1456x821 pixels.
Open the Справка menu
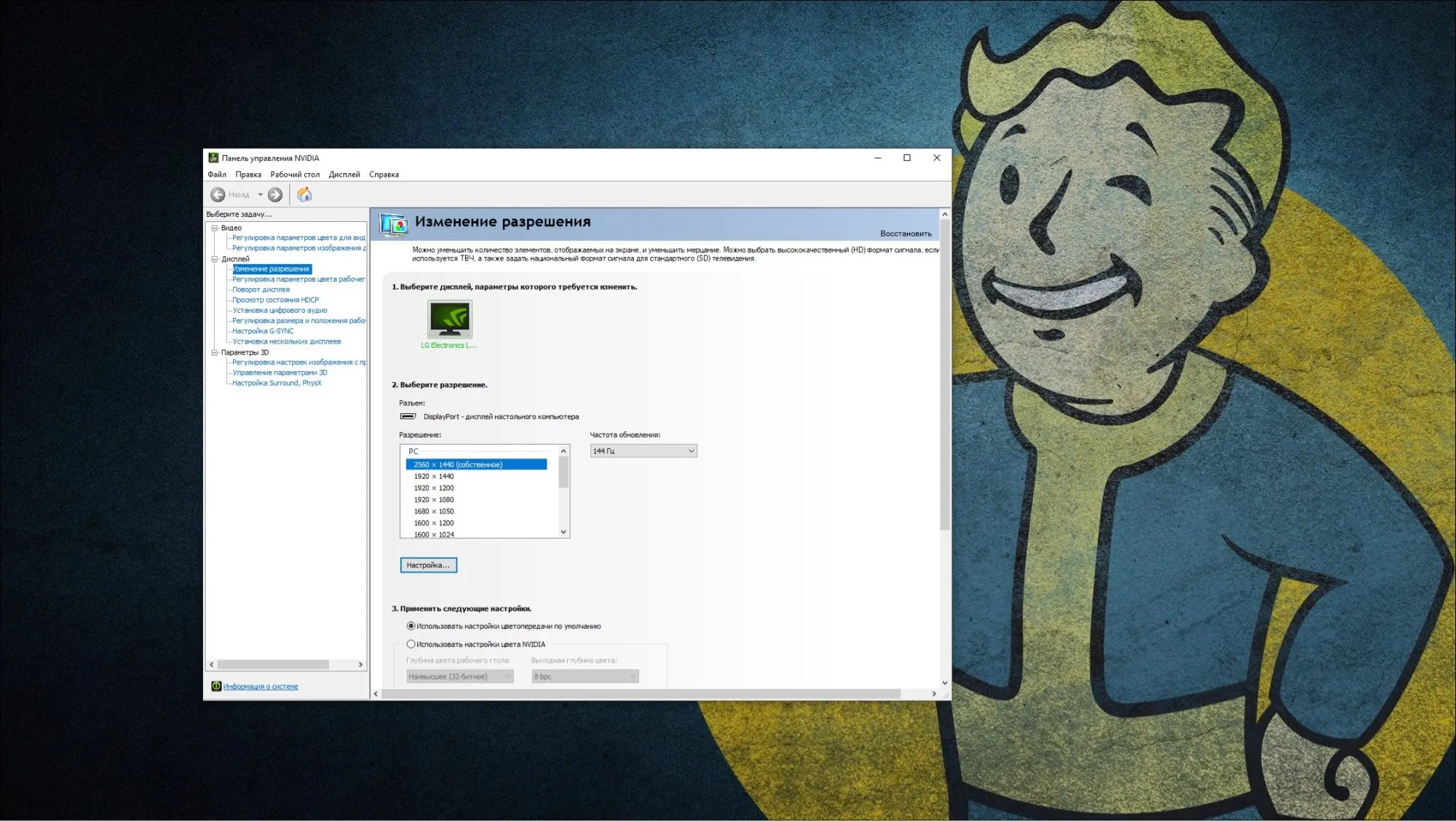[384, 175]
